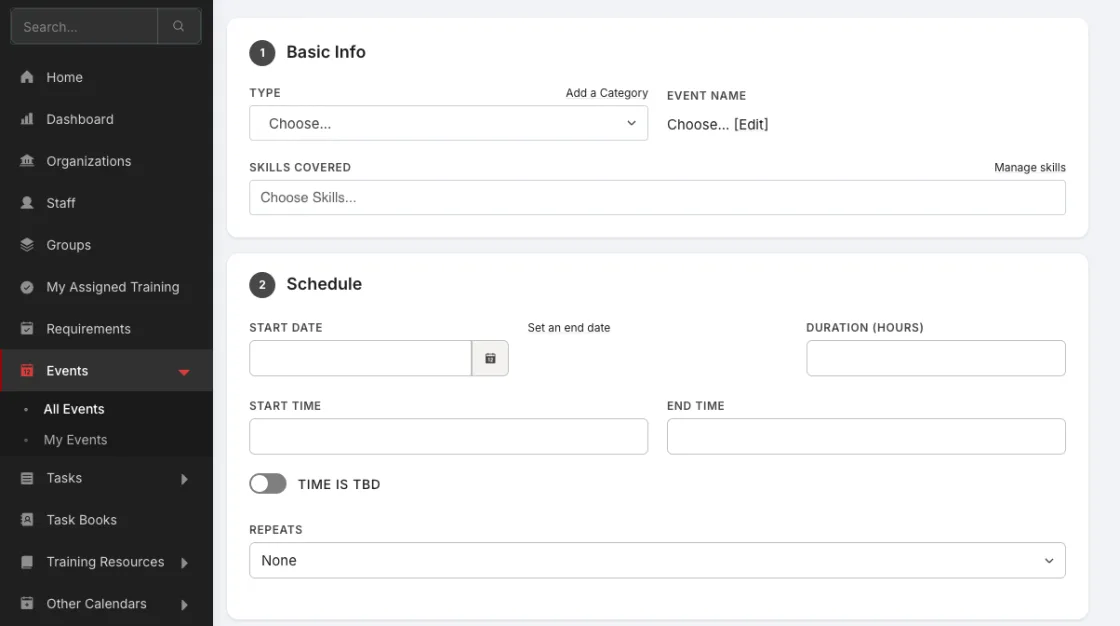
Task: Expand the Tasks submenu arrow
Action: tap(184, 479)
